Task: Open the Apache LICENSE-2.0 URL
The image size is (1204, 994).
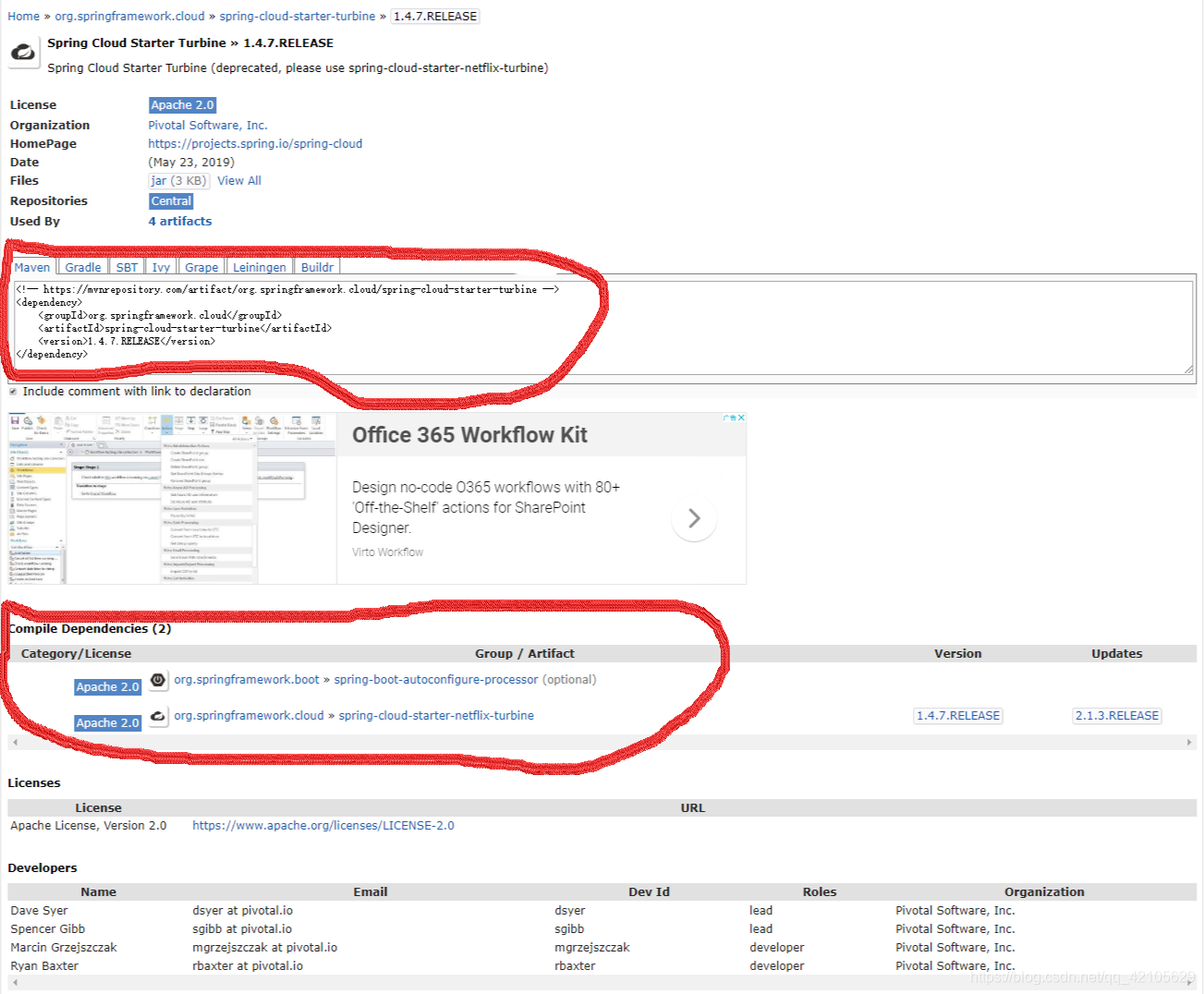Action: pos(323,825)
